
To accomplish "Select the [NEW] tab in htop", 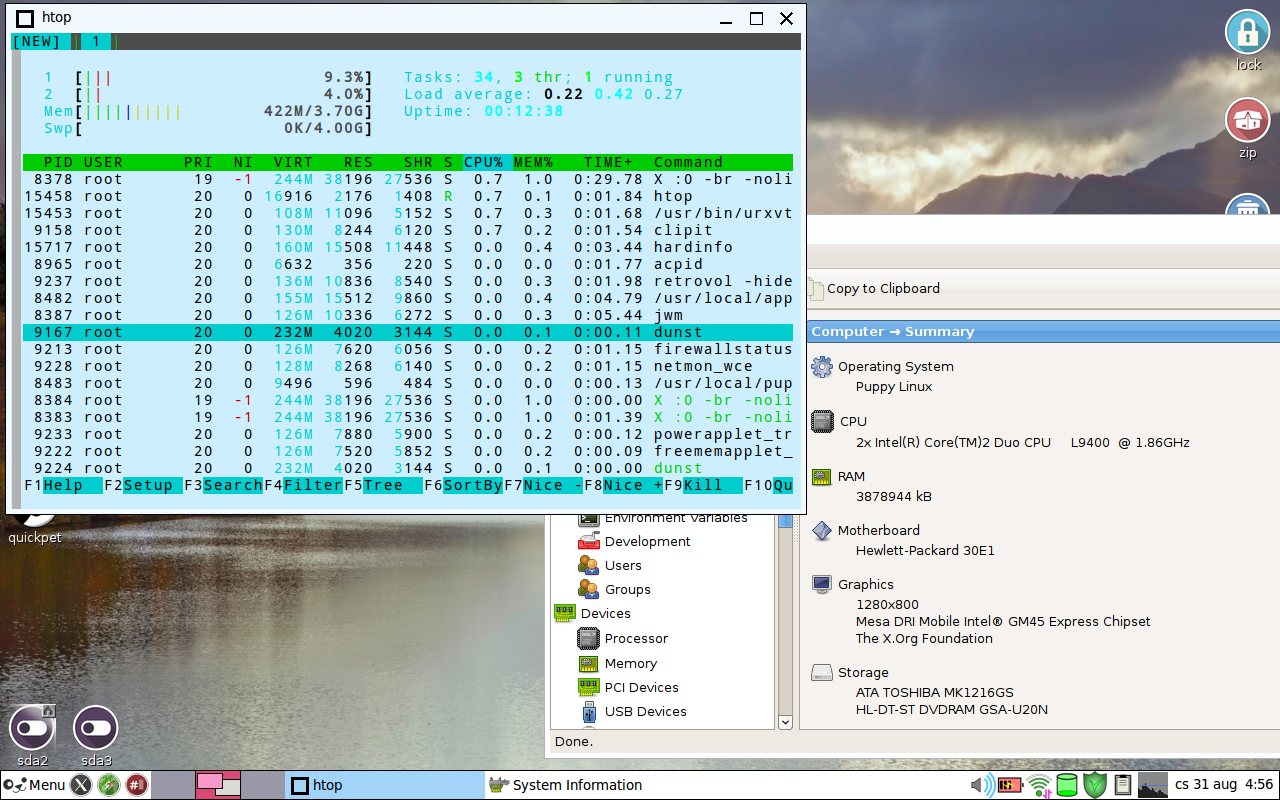I will pyautogui.click(x=37, y=41).
